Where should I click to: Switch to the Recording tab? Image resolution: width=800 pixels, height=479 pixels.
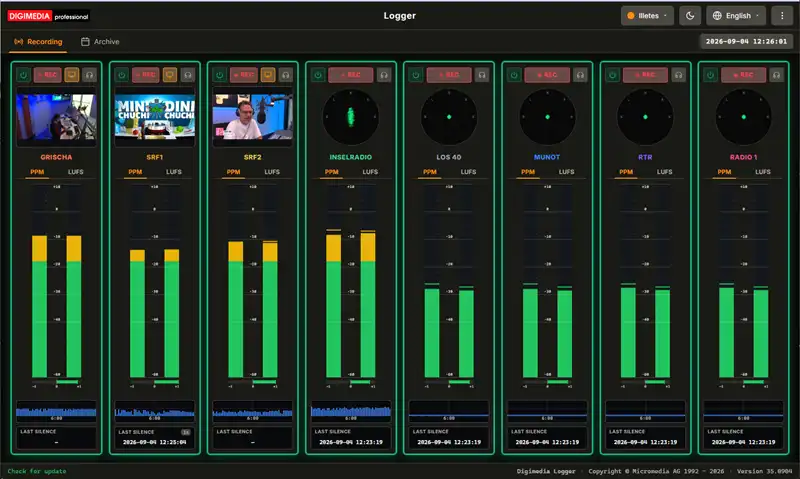click(x=38, y=42)
